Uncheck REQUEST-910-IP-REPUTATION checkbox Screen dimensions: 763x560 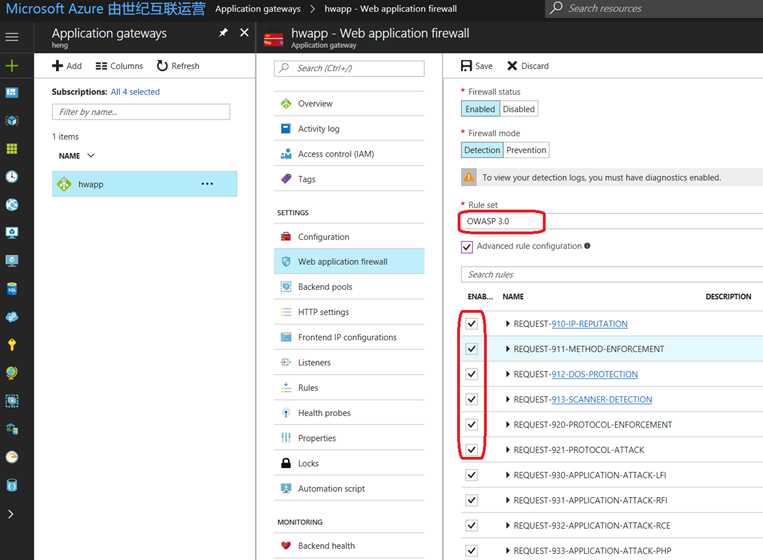pos(472,324)
